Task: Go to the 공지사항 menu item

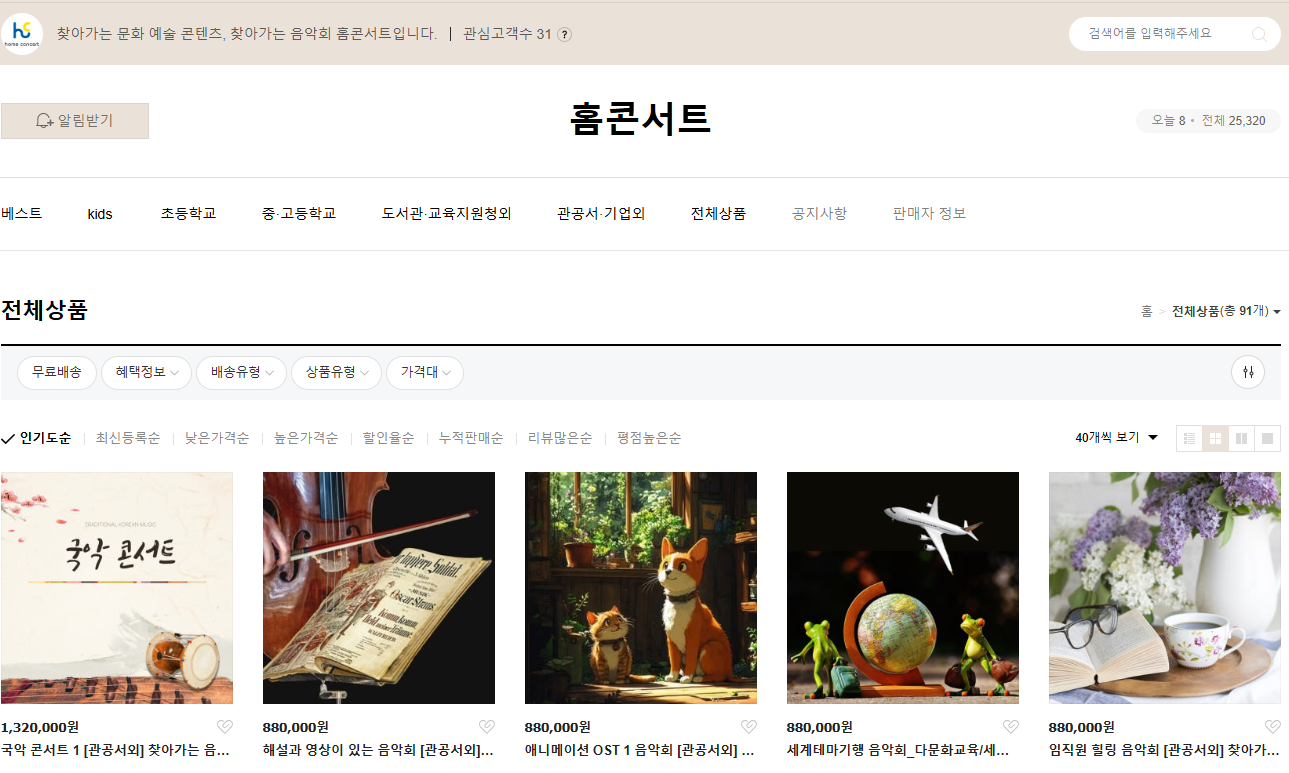Action: click(819, 214)
